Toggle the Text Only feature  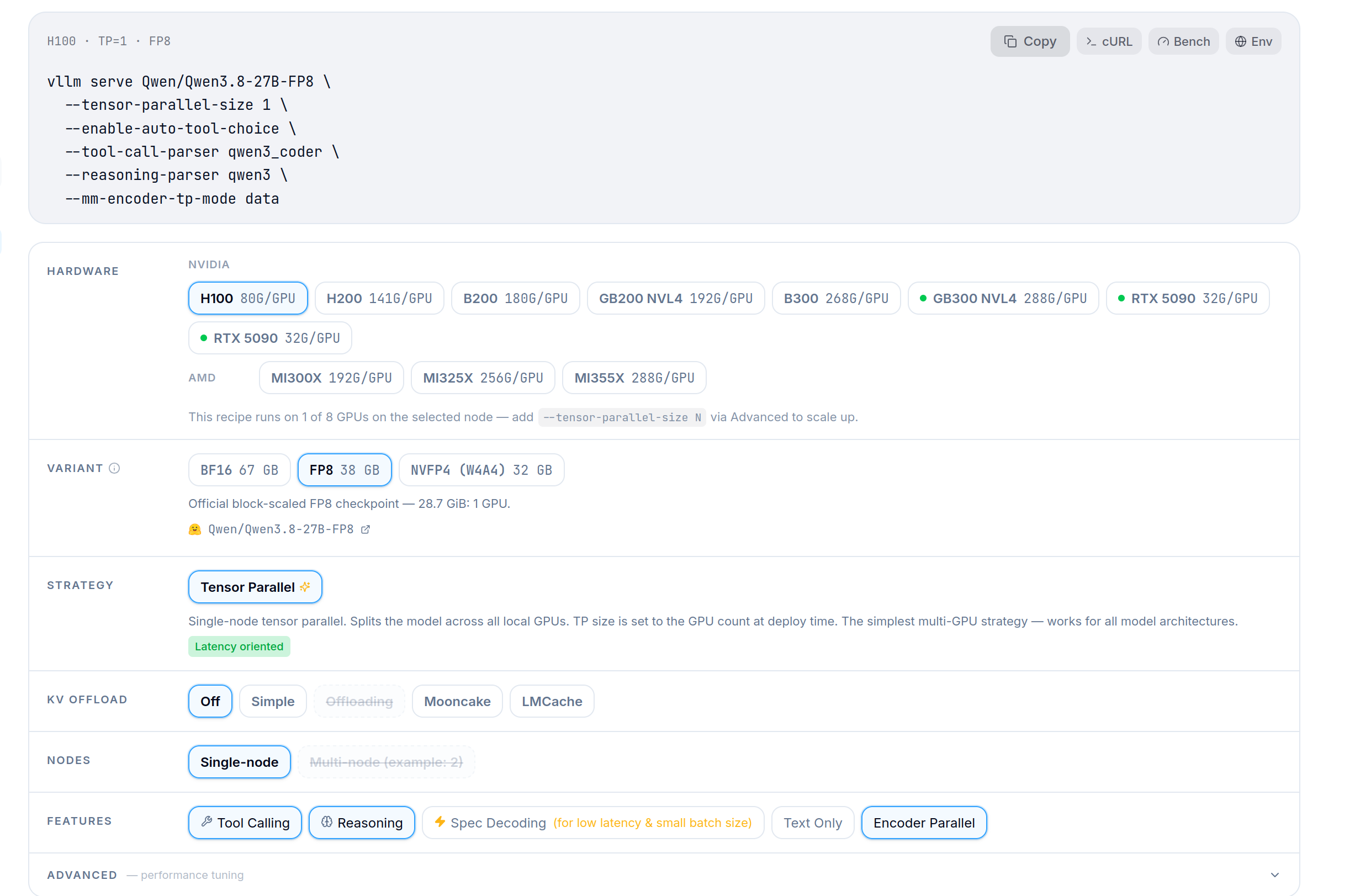point(813,822)
